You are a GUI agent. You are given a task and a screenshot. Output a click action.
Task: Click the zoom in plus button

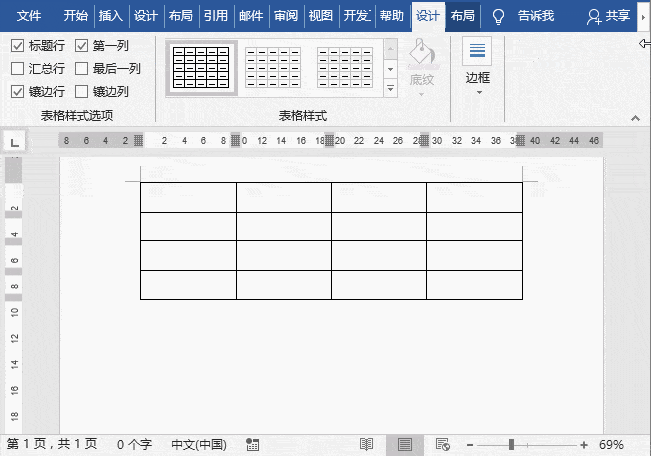point(584,445)
